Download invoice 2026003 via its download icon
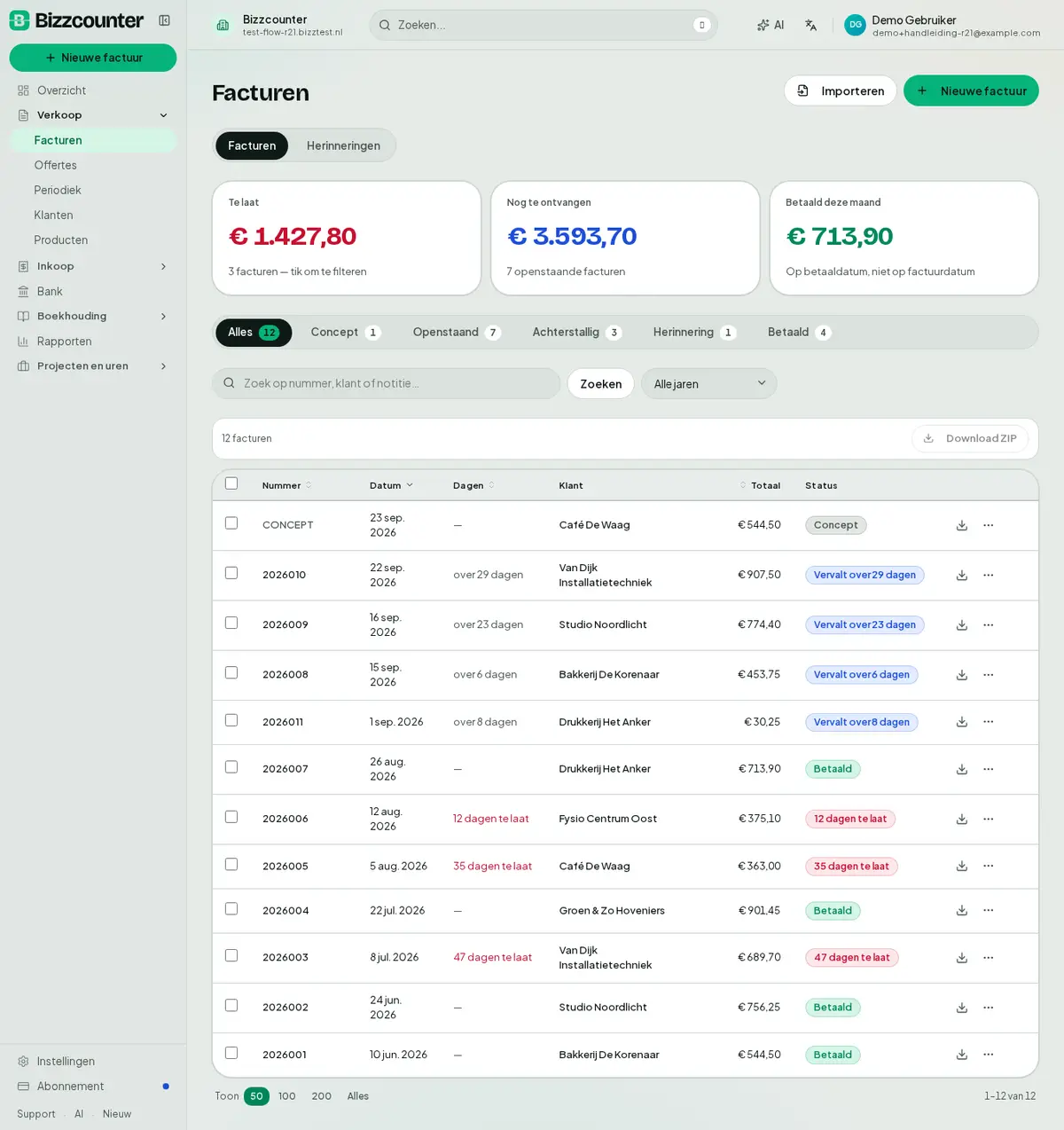Screen dimensions: 1064x1130 click(962, 958)
